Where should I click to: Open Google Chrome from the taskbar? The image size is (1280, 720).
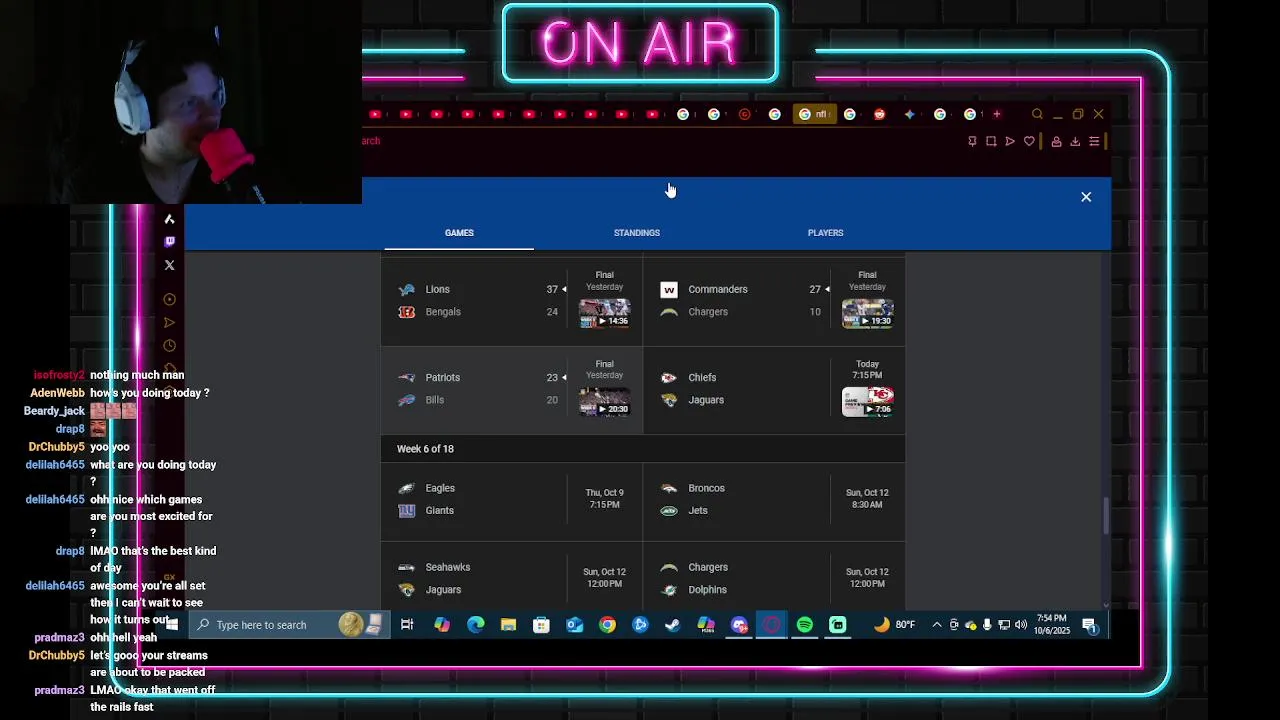[607, 625]
